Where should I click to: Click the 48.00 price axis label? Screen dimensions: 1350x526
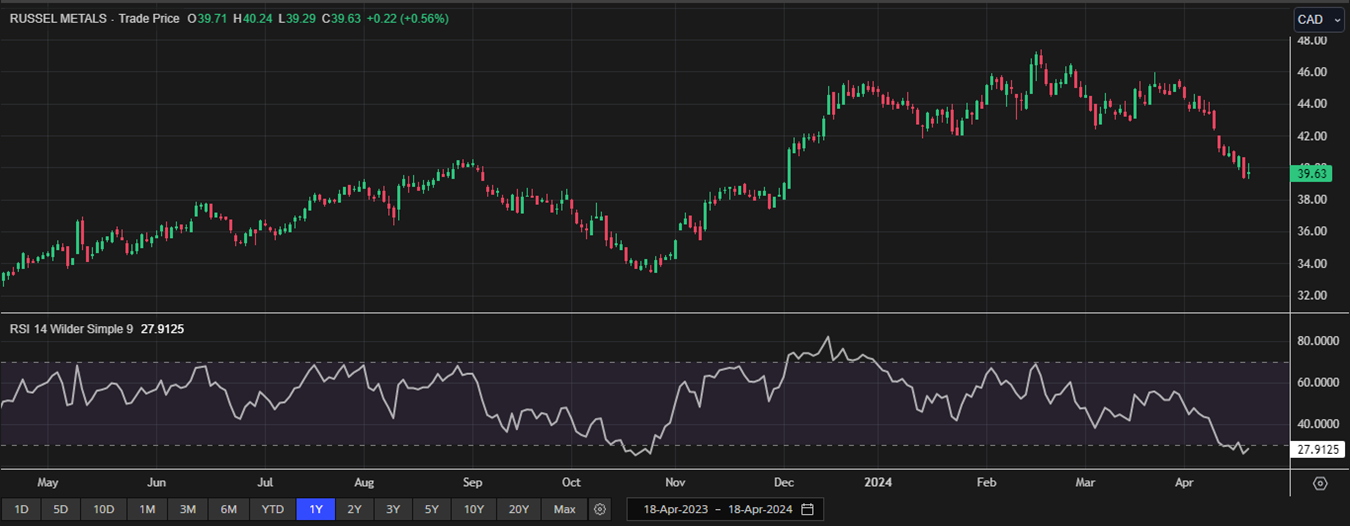pyautogui.click(x=1314, y=40)
